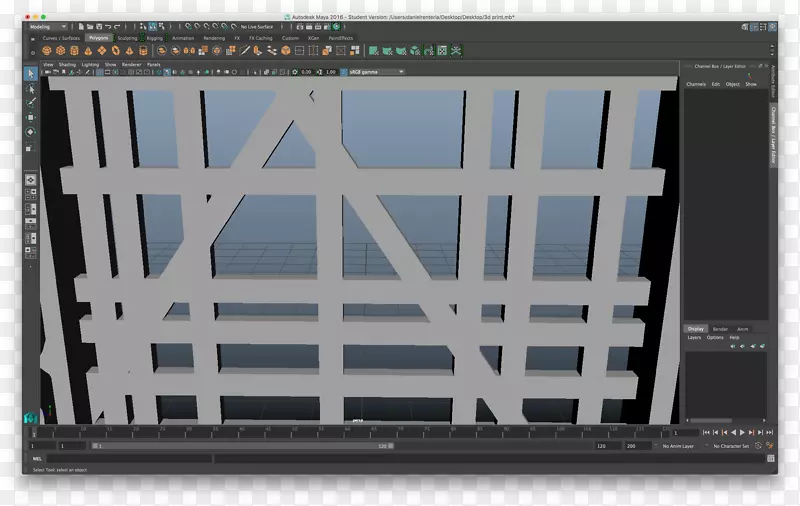Choose the Select tool arrow in toolbox
The width and height of the screenshot is (800, 506).
[x=31, y=74]
